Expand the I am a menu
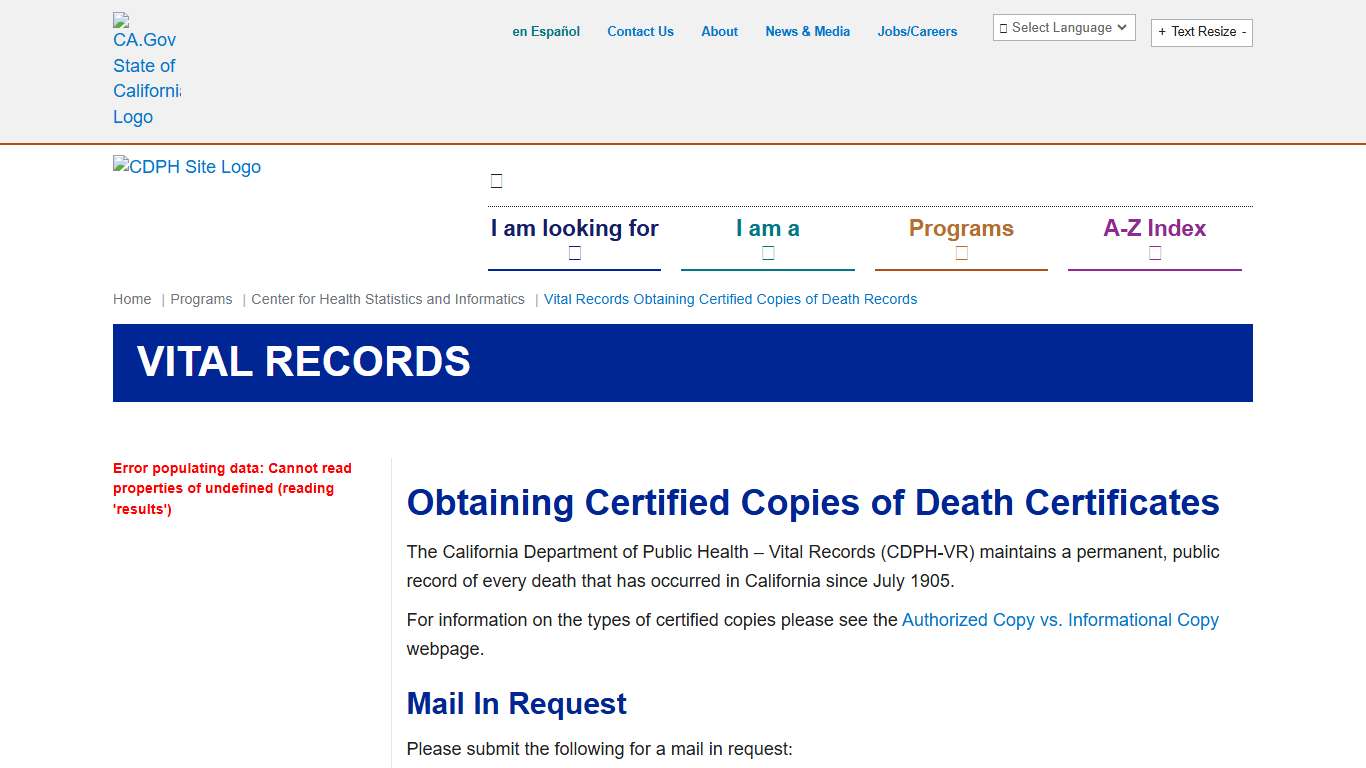Screen dimensions: 1366x768 [x=767, y=228]
